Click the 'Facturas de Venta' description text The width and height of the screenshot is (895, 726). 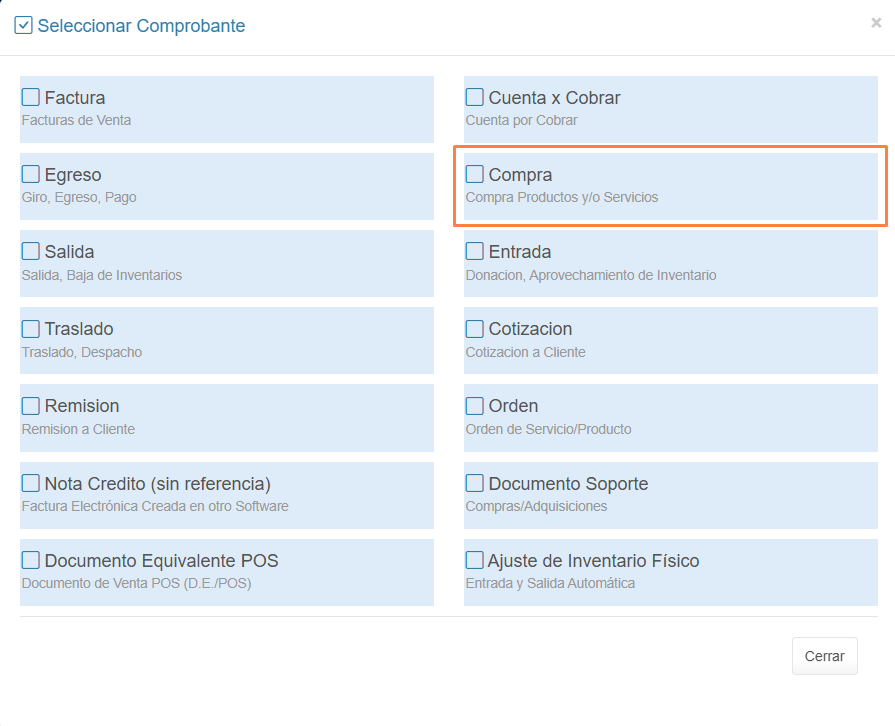(x=76, y=120)
